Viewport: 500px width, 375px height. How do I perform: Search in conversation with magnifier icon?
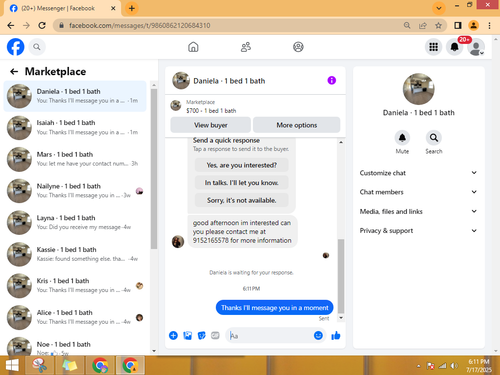click(x=434, y=138)
